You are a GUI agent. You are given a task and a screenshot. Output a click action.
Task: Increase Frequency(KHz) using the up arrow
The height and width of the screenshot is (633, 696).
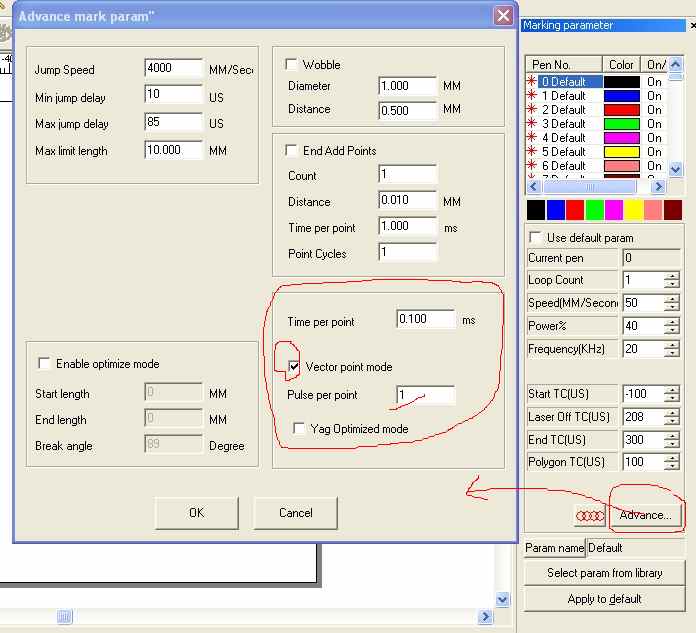(x=671, y=345)
